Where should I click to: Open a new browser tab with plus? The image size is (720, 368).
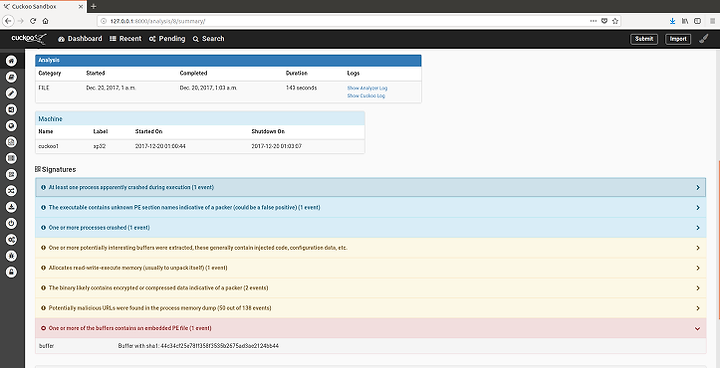click(94, 6)
